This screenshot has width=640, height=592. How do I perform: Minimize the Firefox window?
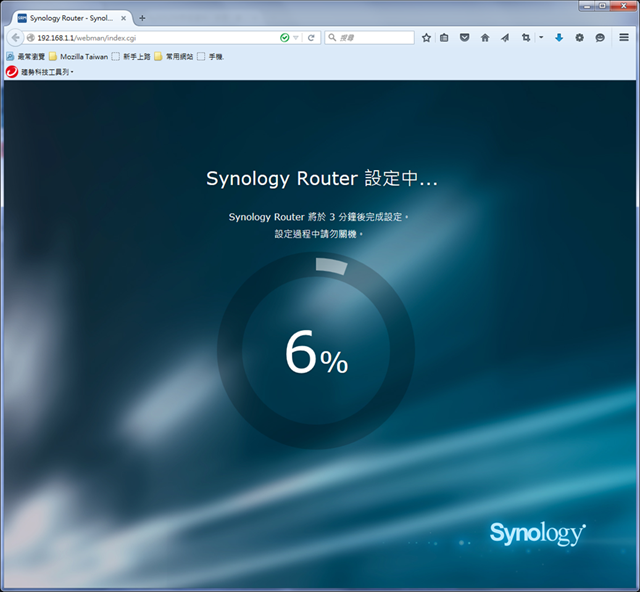coord(587,6)
